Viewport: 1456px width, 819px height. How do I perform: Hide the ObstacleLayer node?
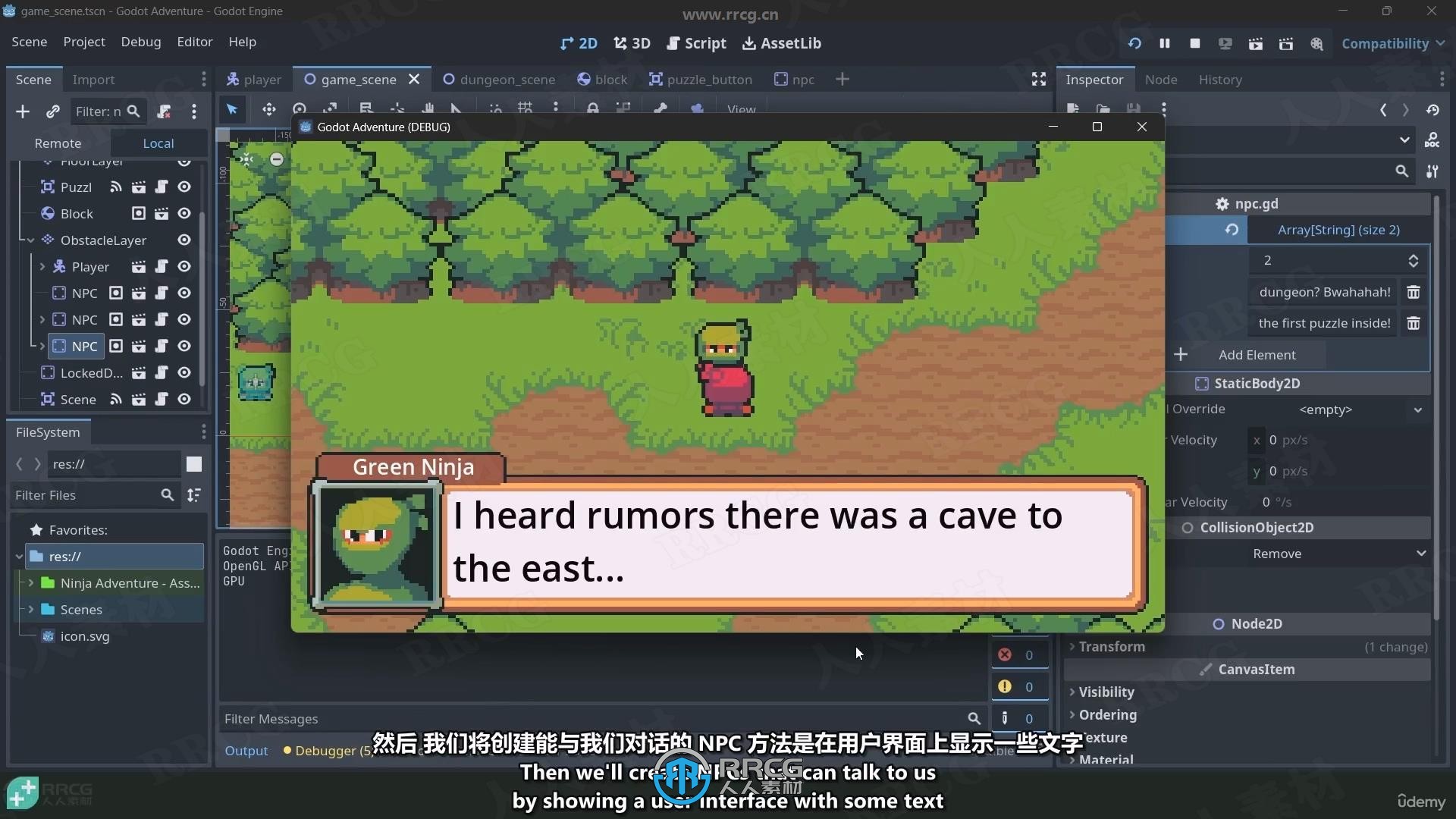coord(184,240)
